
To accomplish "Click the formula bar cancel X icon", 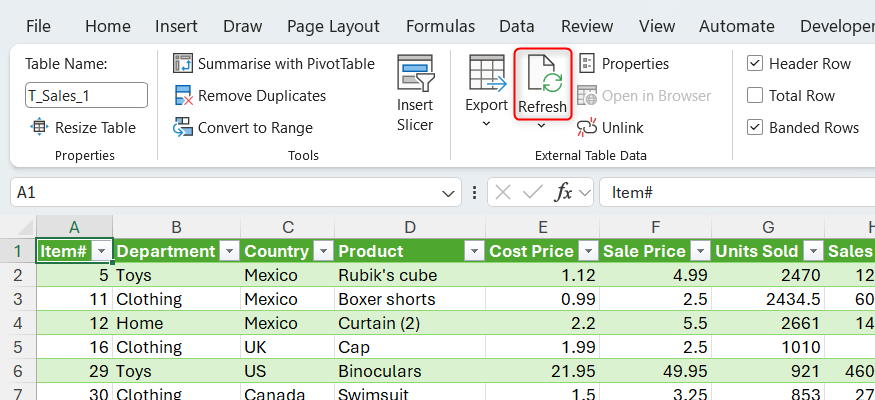I will click(503, 193).
